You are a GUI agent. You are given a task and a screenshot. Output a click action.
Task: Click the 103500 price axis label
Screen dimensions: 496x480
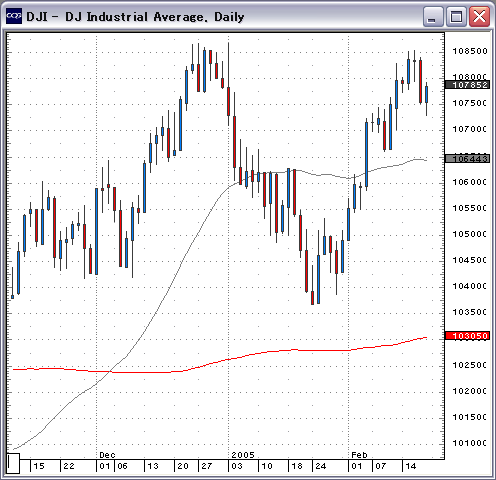[469, 312]
